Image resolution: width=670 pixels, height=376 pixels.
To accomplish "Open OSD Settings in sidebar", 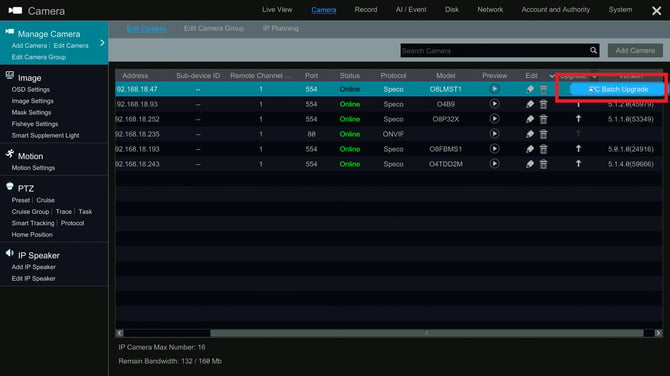I will point(31,89).
